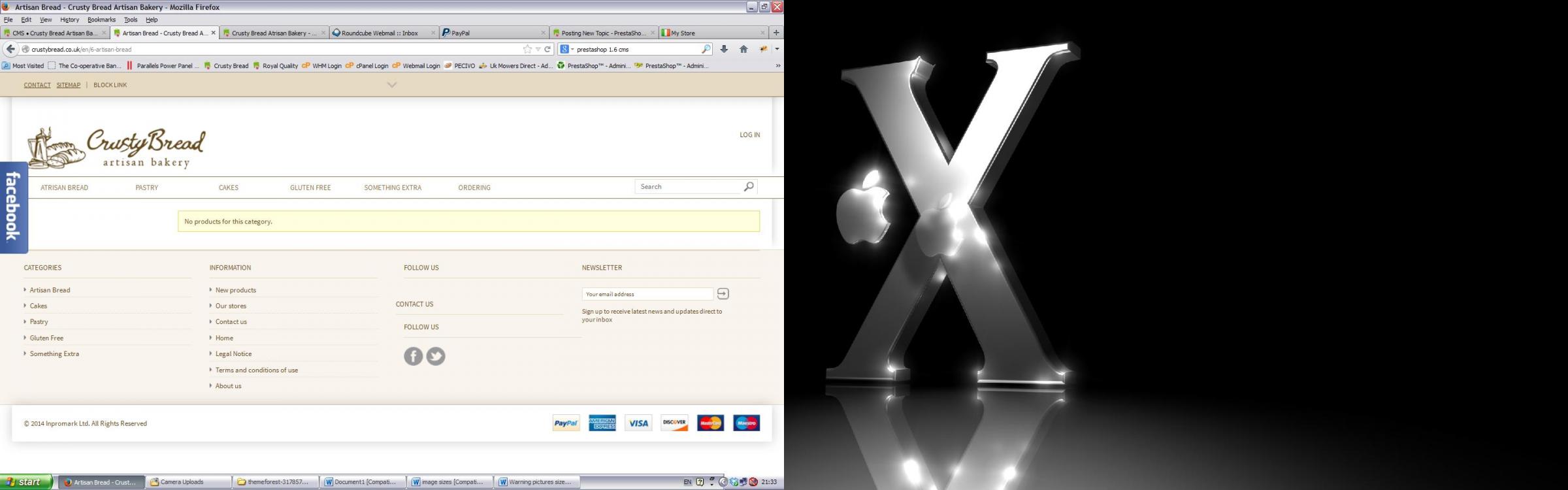Submit the newsletter email arrow button
Viewport: 1568px width, 490px height.
(x=723, y=293)
